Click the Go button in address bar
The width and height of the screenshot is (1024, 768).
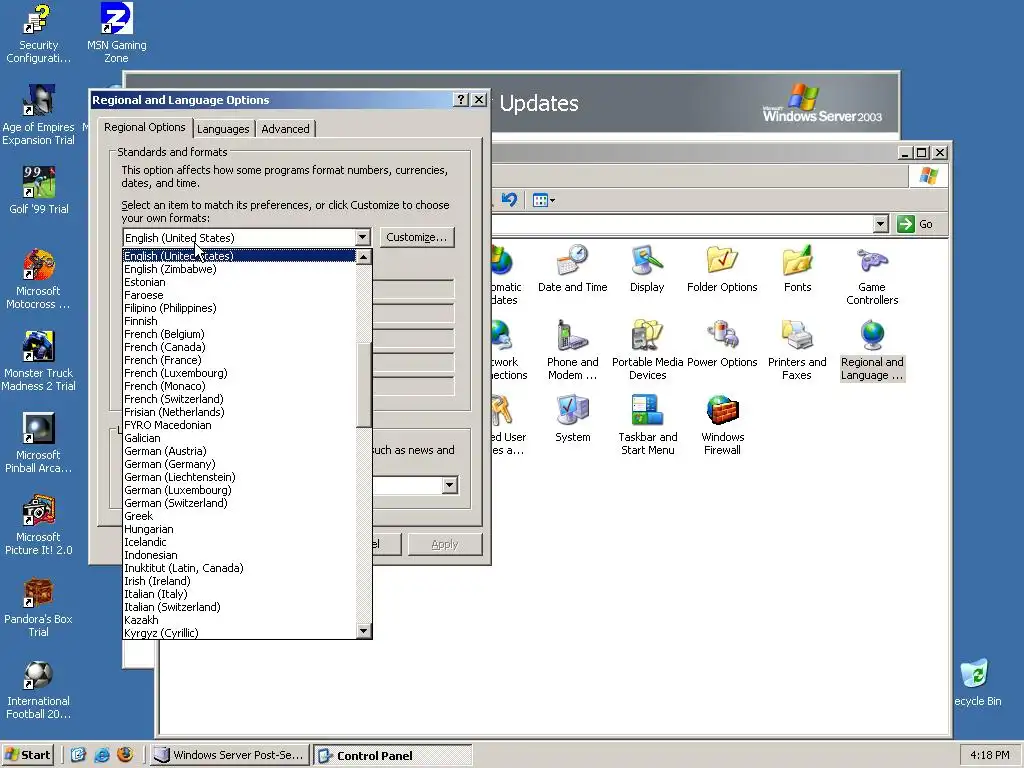pos(916,224)
